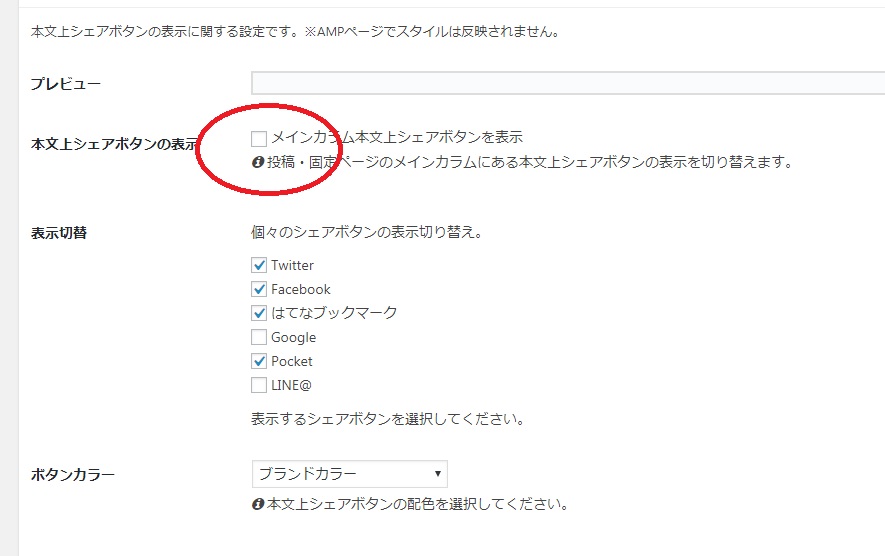Image resolution: width=885 pixels, height=556 pixels.
Task: Open the ブランドカラー button color dropdown
Action: click(x=349, y=474)
